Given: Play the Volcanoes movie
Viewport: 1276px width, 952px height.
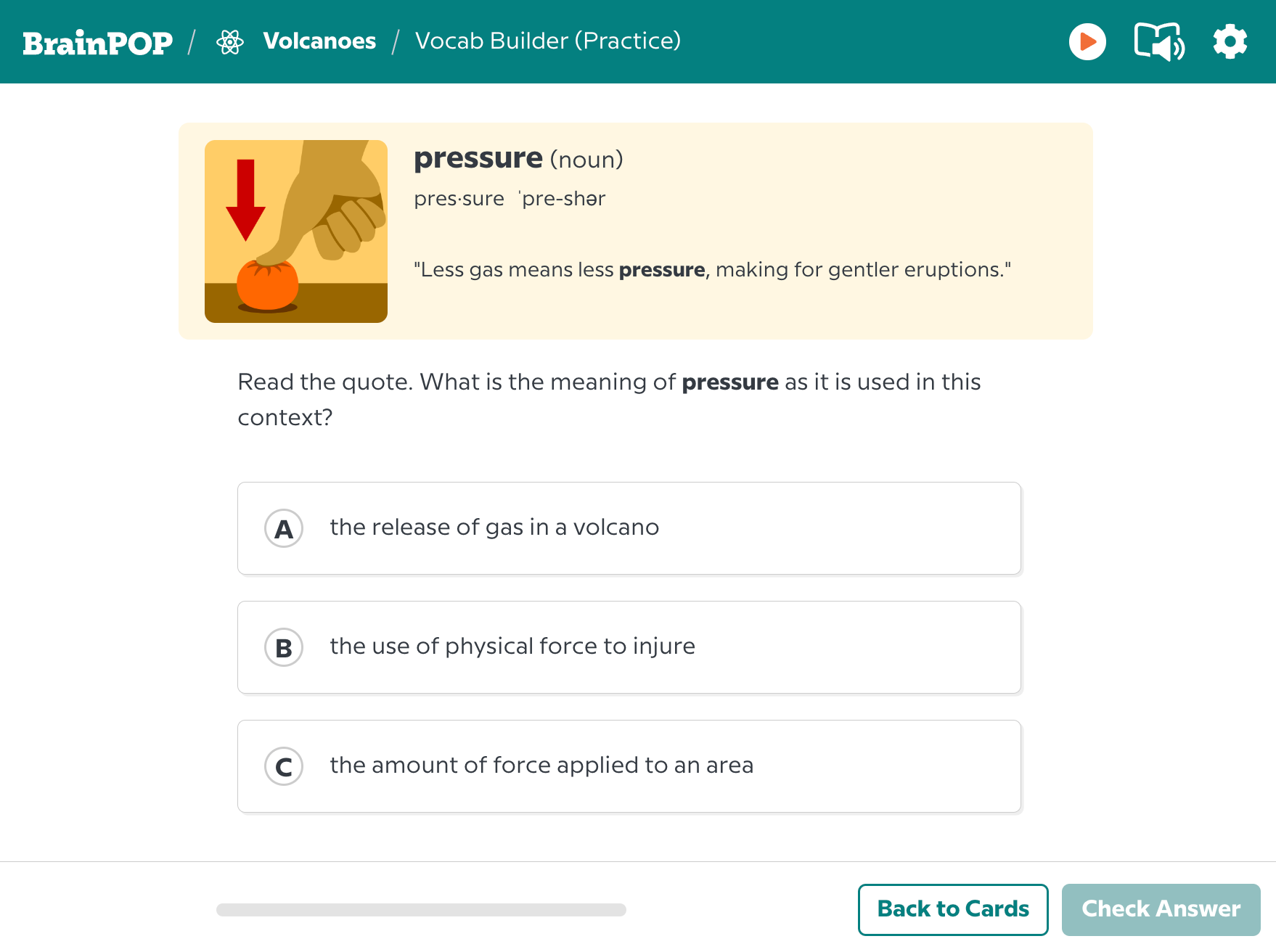Looking at the screenshot, I should pos(1087,42).
